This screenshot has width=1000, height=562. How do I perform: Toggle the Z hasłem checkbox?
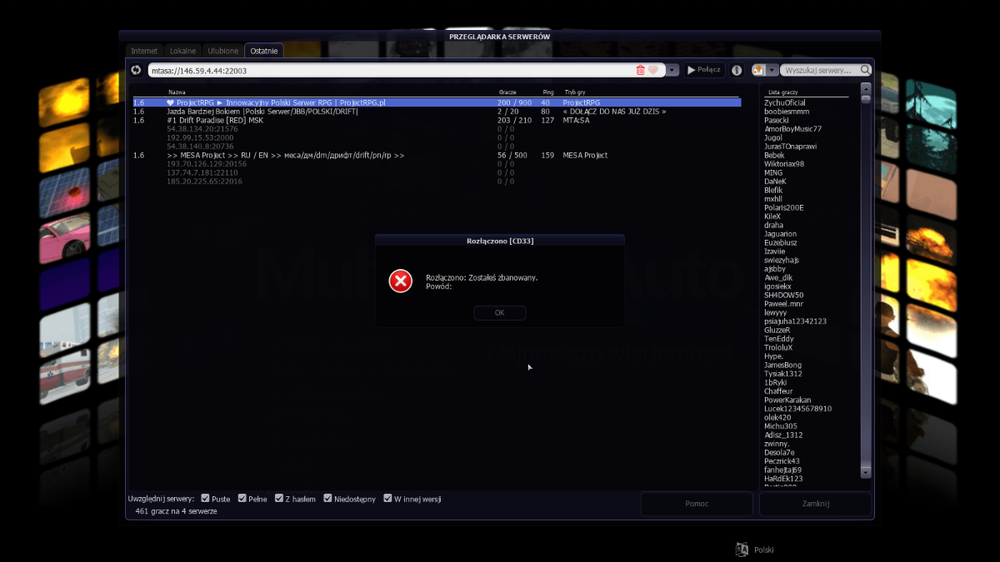click(279, 498)
